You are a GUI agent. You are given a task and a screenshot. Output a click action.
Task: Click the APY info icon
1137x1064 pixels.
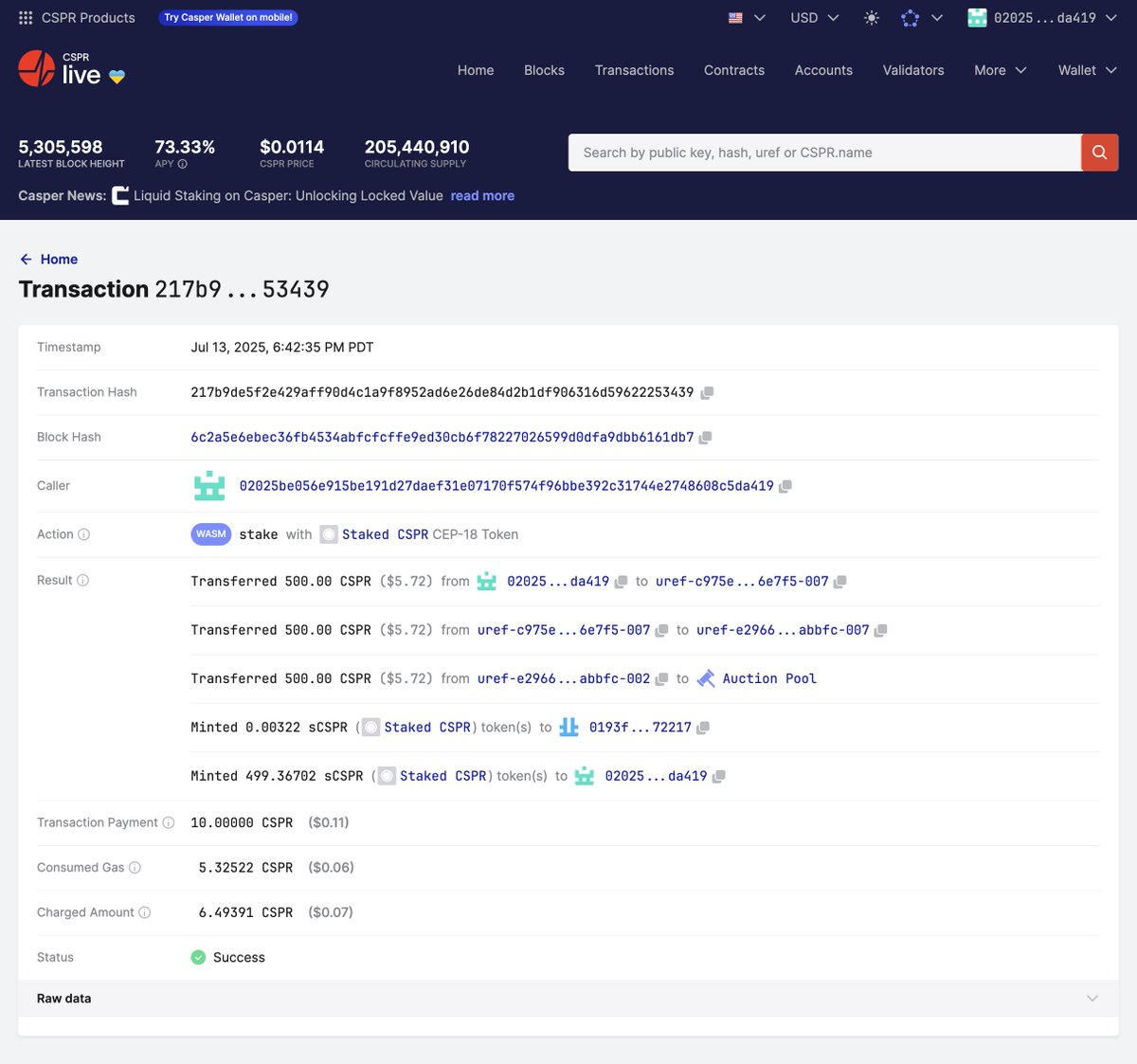183,164
